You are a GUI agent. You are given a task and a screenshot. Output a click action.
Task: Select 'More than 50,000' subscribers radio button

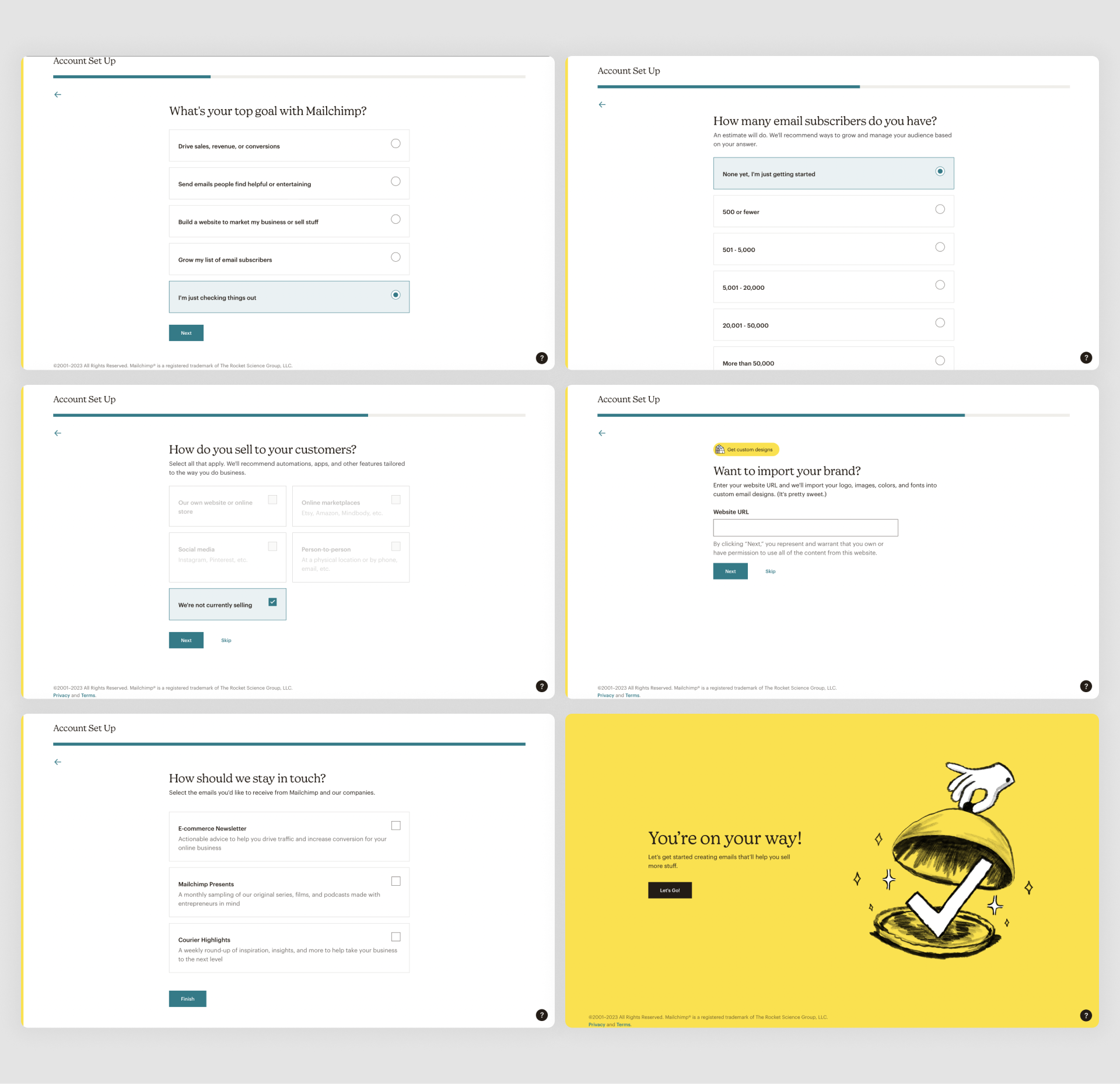tap(939, 362)
